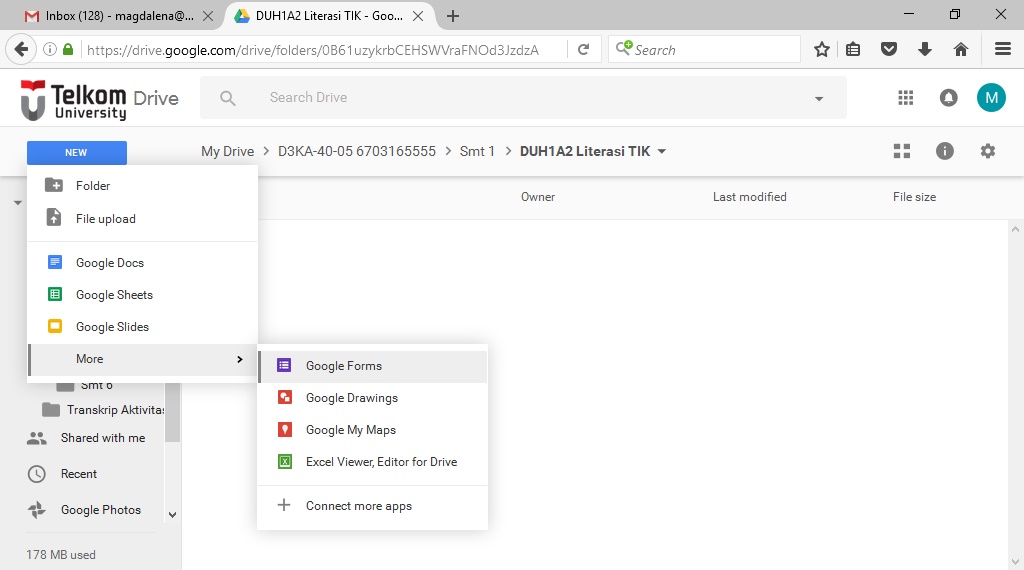Open DUH1A2 Literasi TIK folder dropdown

[x=661, y=152]
